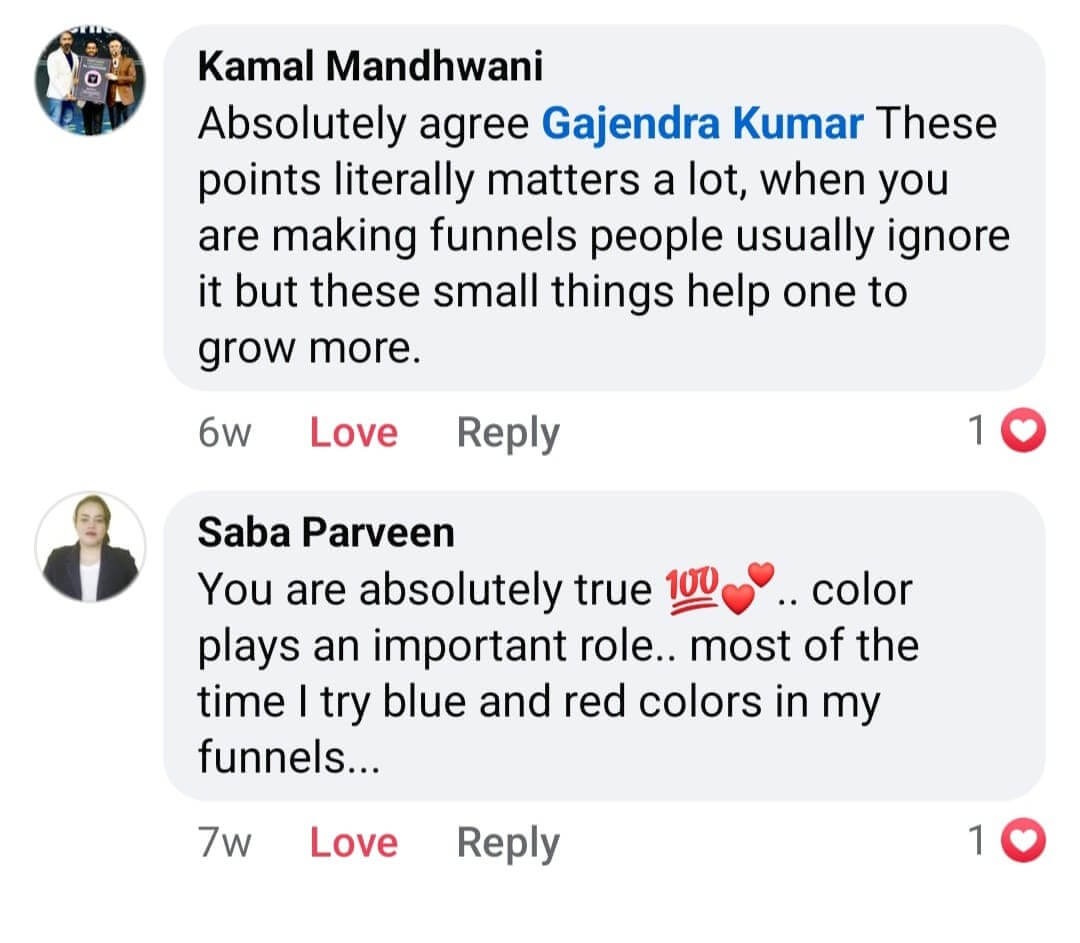
Task: Toggle the Love reaction on Kamal's comment
Action: pyautogui.click(x=351, y=431)
